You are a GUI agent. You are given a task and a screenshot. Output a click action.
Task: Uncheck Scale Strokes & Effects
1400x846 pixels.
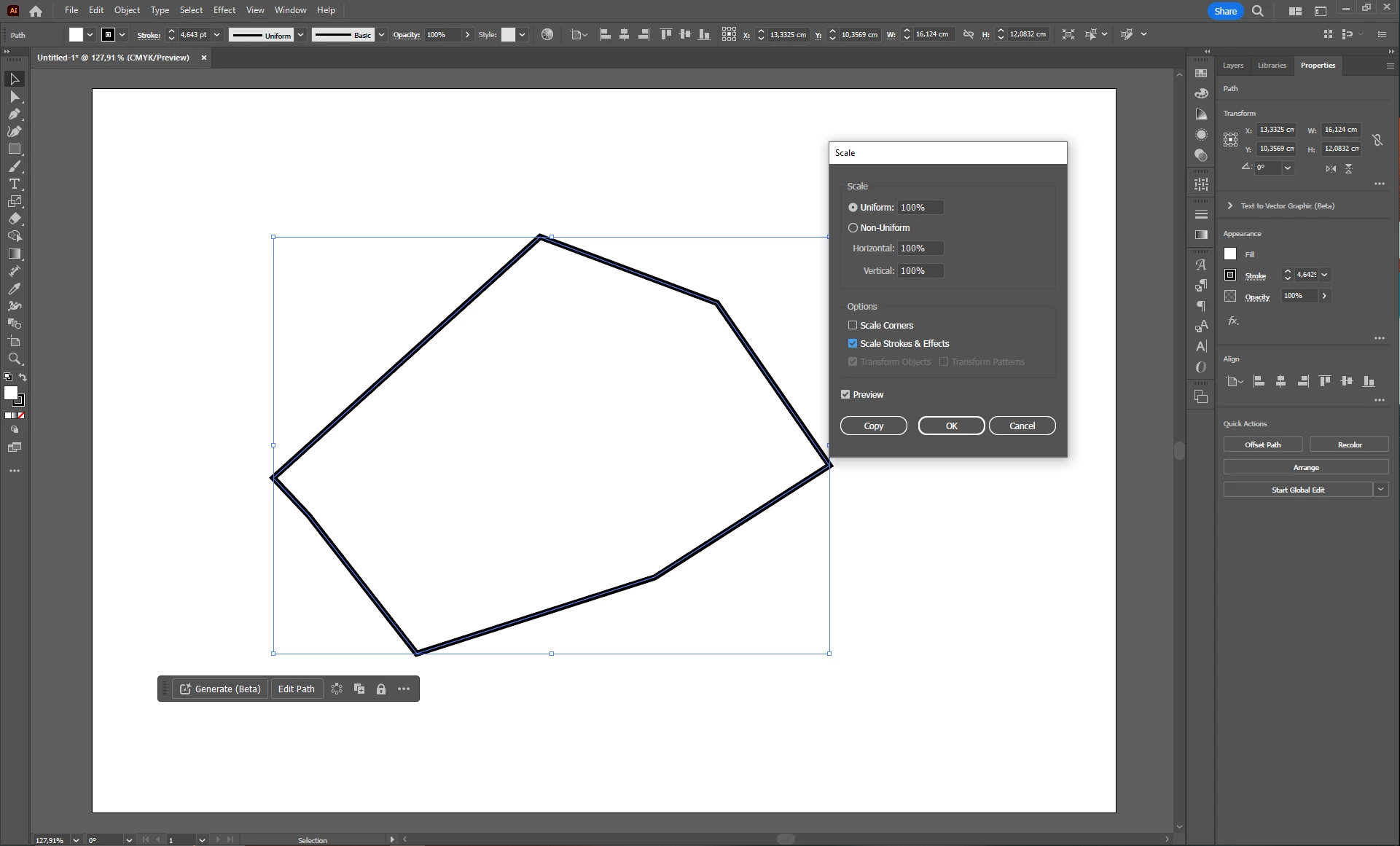click(x=853, y=343)
